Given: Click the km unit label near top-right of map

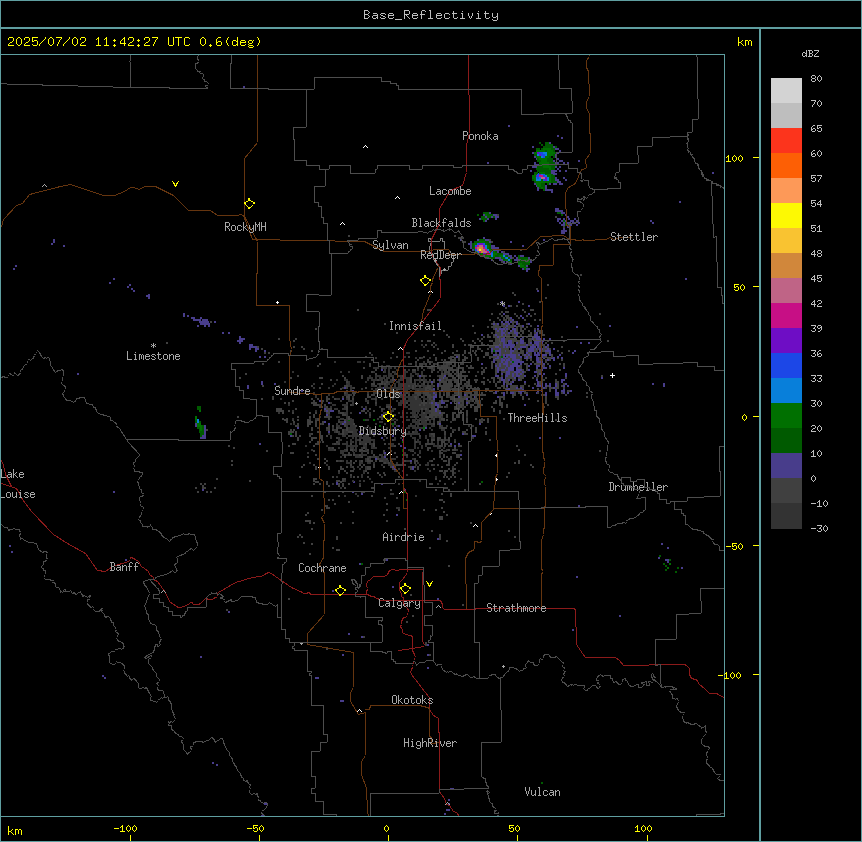Looking at the screenshot, I should (745, 42).
